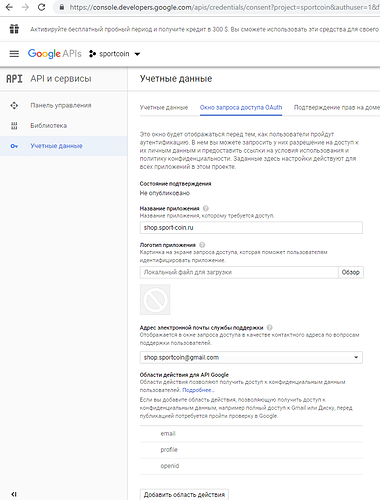Click the Google APIs logo
The width and height of the screenshot is (380, 500).
click(x=55, y=54)
